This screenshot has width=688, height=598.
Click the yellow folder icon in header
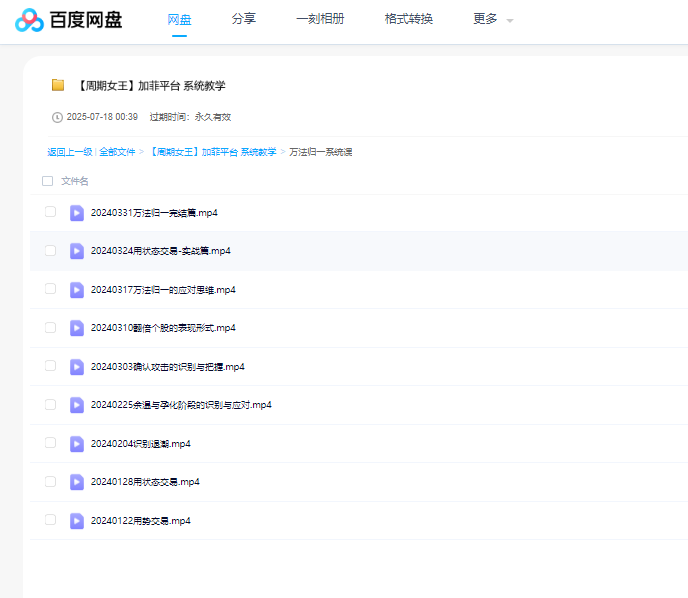[58, 85]
